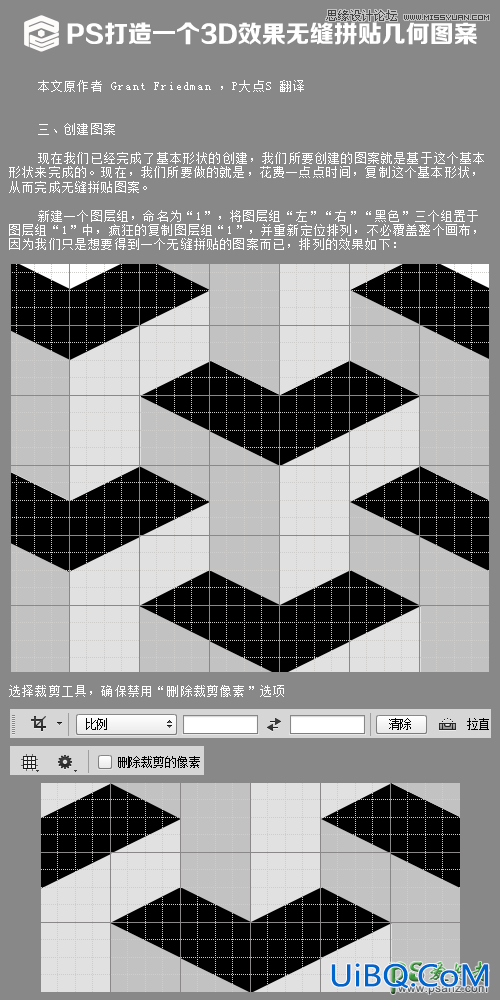Select the Crop tool icon in the options bar
The image size is (500, 1000).
pos(38,724)
